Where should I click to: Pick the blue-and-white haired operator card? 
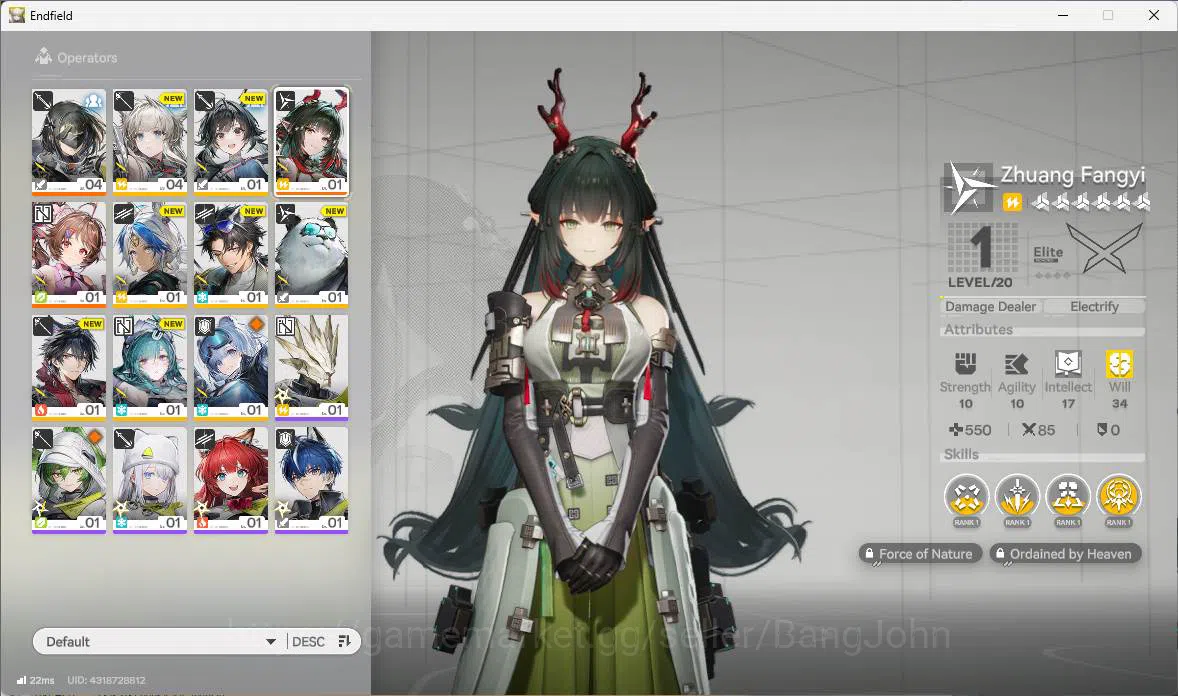150,254
